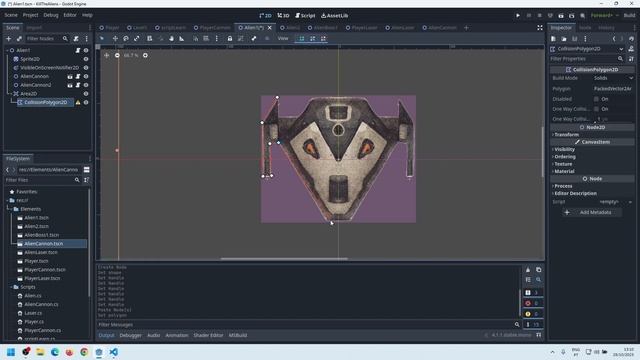Click the Erase Points polygon tool
640x360 pixels.
[x=323, y=38]
